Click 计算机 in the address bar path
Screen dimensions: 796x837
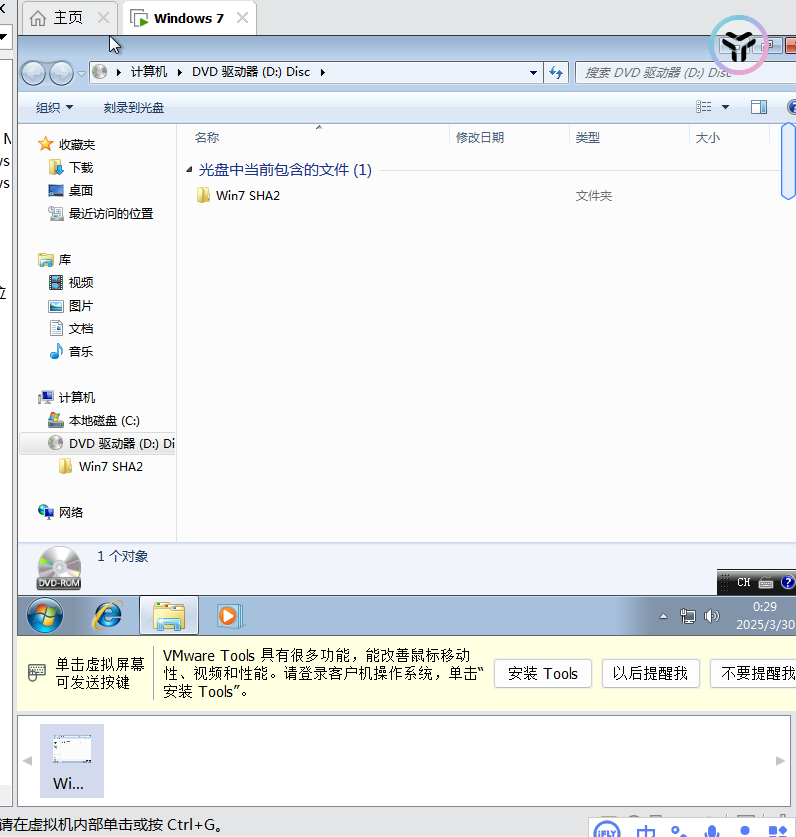coord(149,72)
